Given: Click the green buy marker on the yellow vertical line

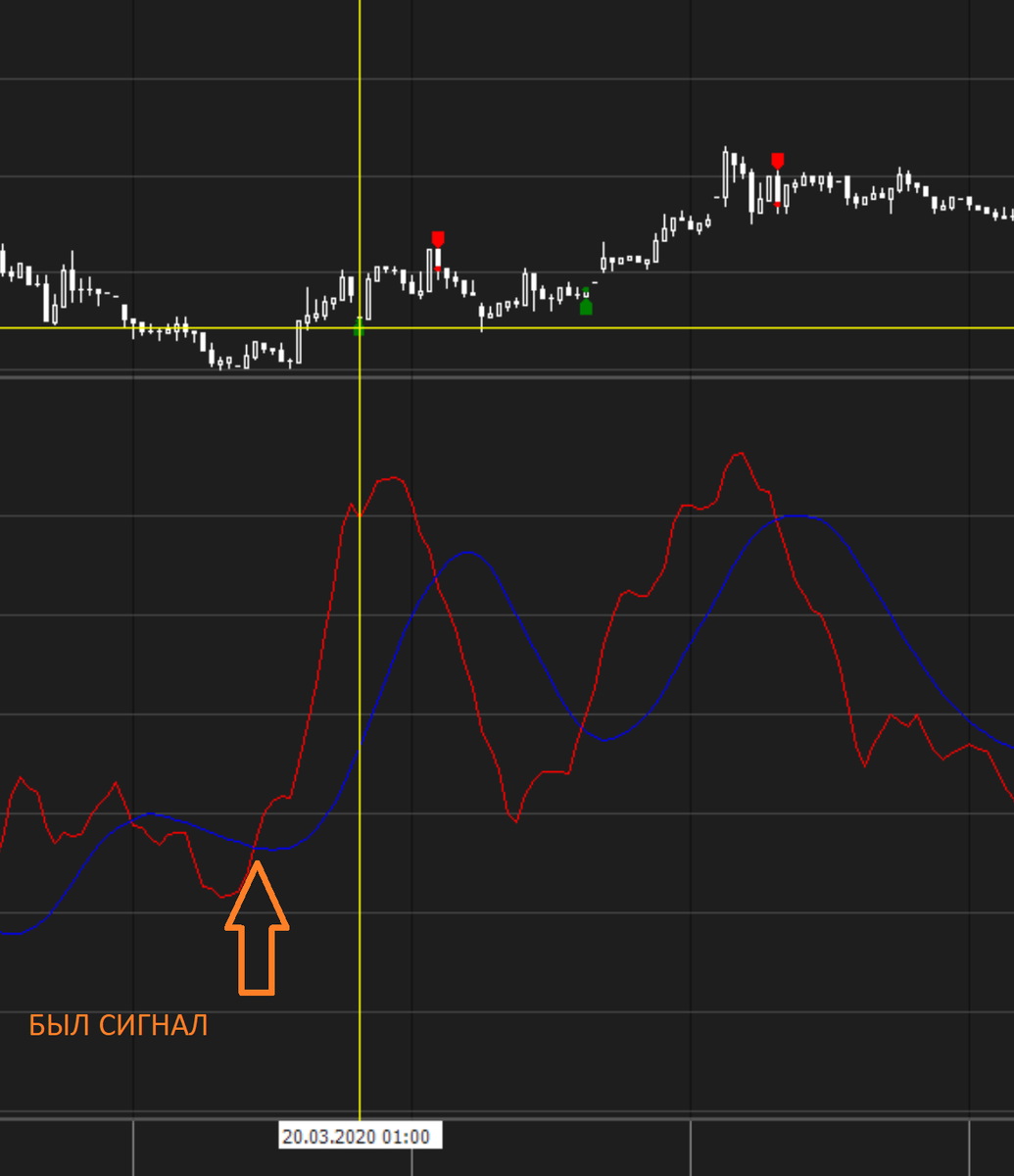Looking at the screenshot, I should click(x=359, y=326).
